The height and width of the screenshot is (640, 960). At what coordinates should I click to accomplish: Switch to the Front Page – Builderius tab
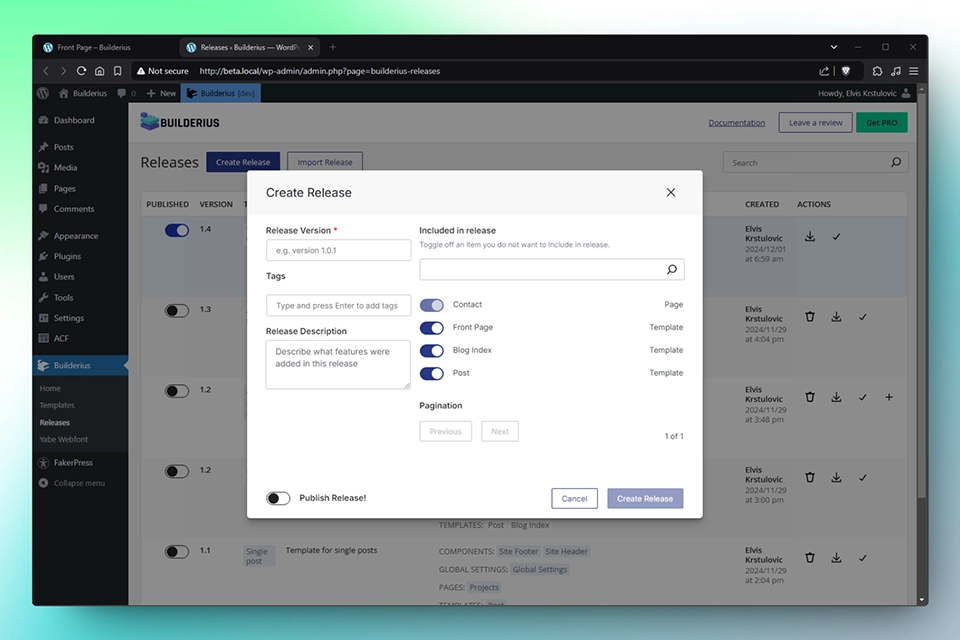[x=95, y=46]
